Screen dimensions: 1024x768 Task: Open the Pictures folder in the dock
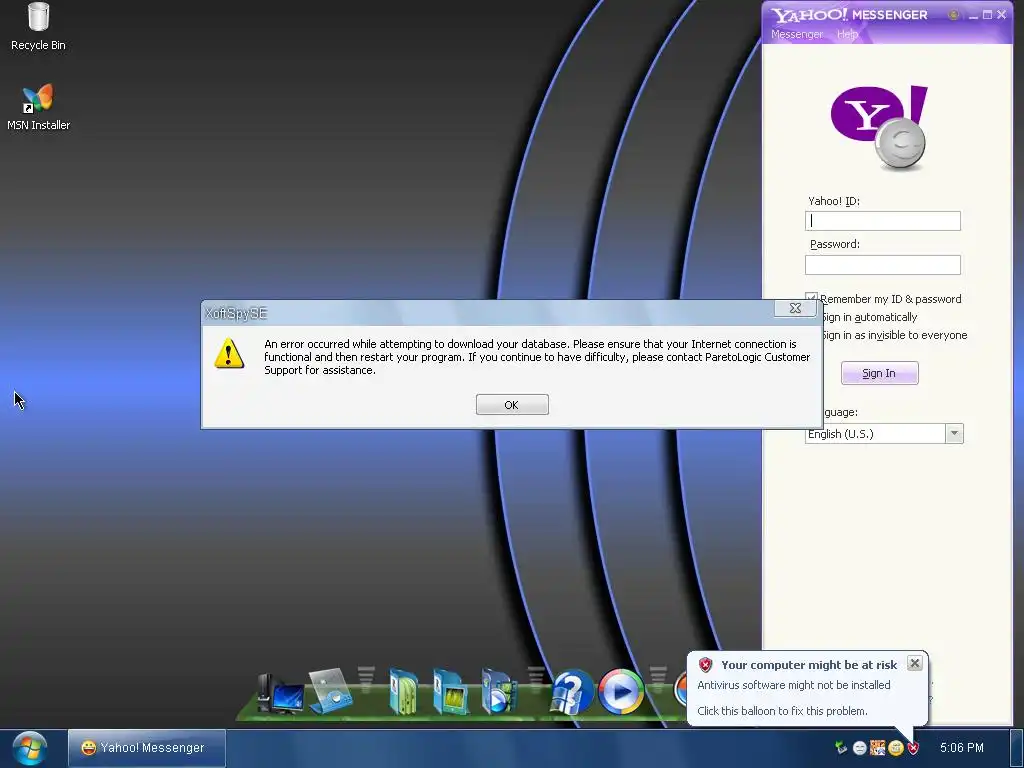(451, 692)
